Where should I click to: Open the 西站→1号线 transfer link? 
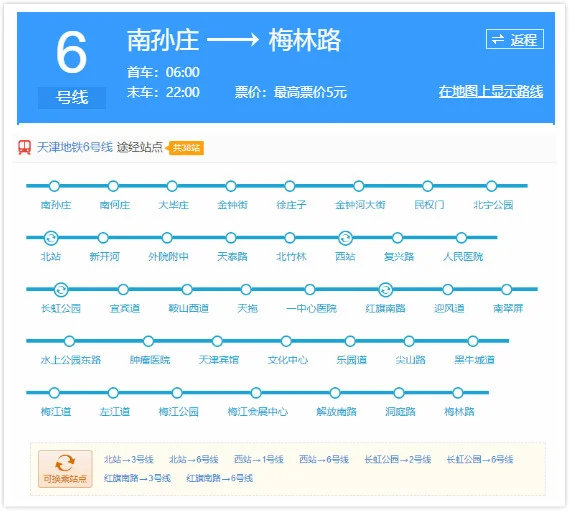tap(259, 459)
